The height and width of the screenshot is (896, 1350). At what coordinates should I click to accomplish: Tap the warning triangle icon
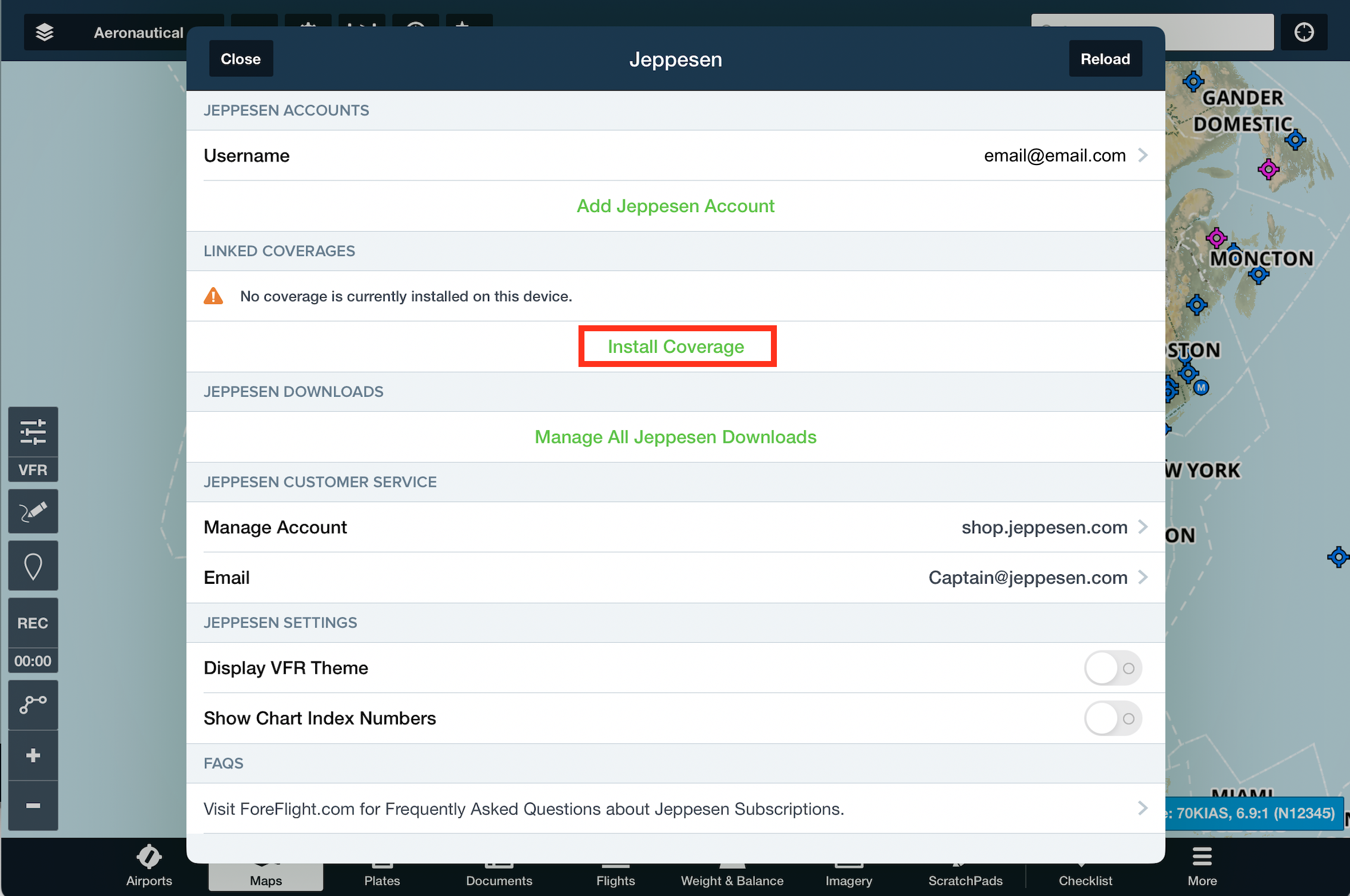tap(213, 296)
